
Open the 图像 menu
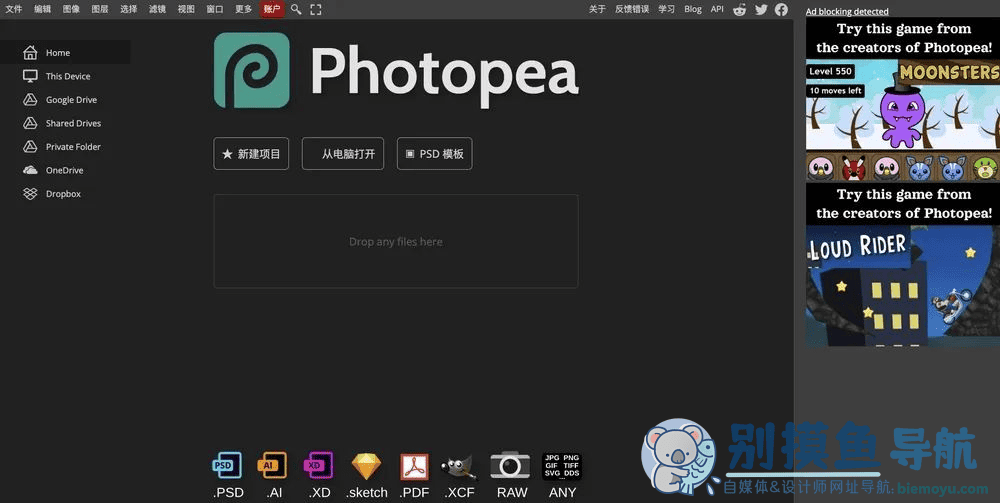tap(71, 9)
